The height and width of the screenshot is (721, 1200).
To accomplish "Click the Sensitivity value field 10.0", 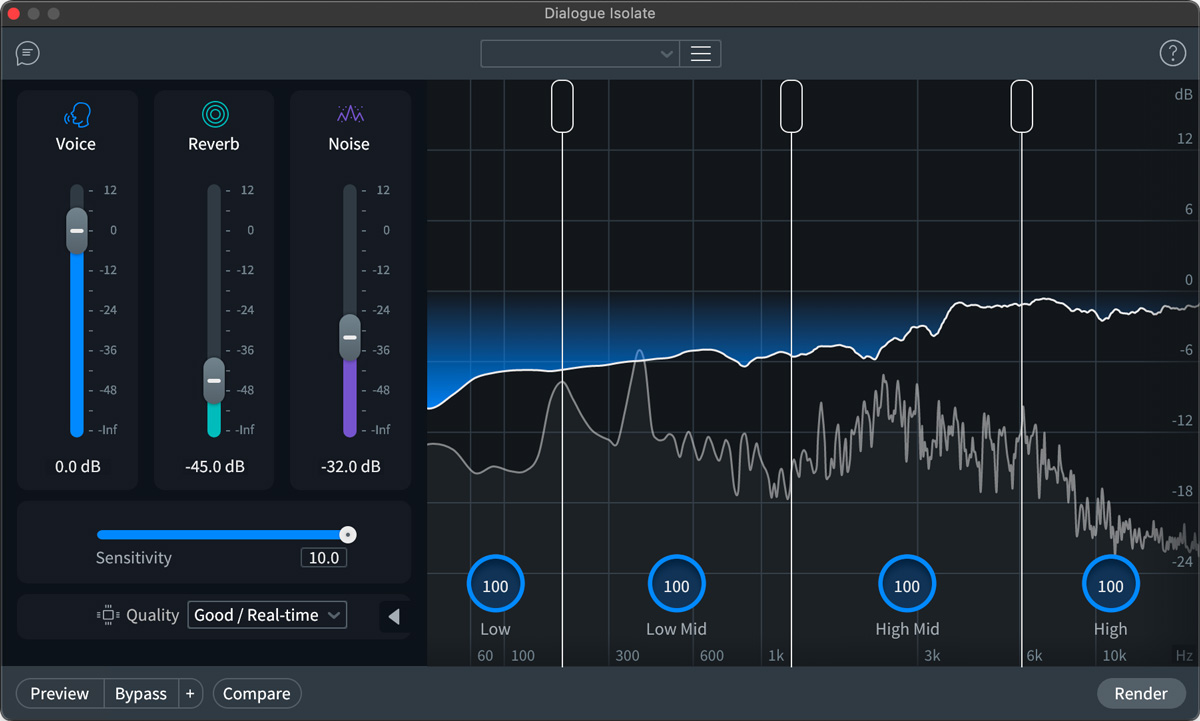I will click(x=324, y=558).
